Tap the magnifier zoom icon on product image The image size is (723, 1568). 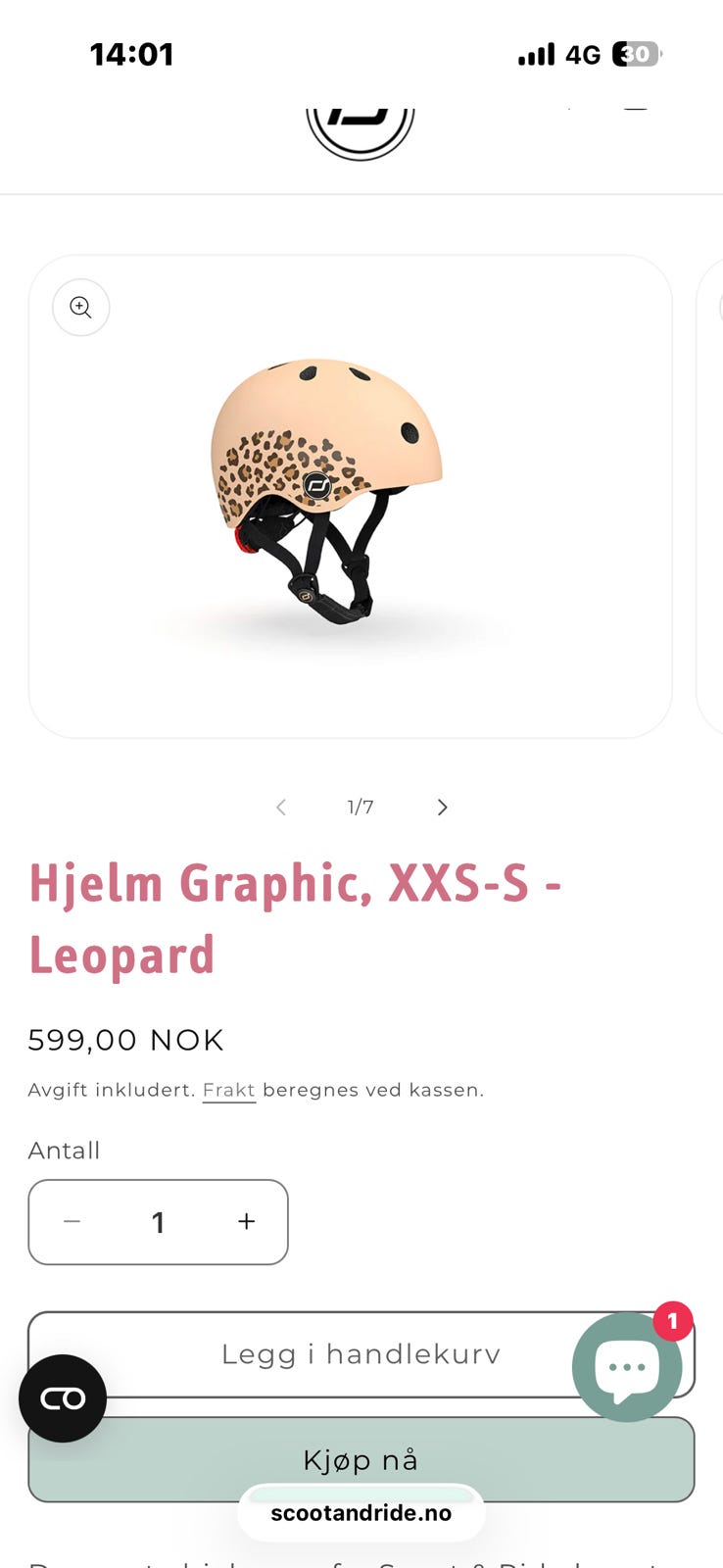click(80, 308)
